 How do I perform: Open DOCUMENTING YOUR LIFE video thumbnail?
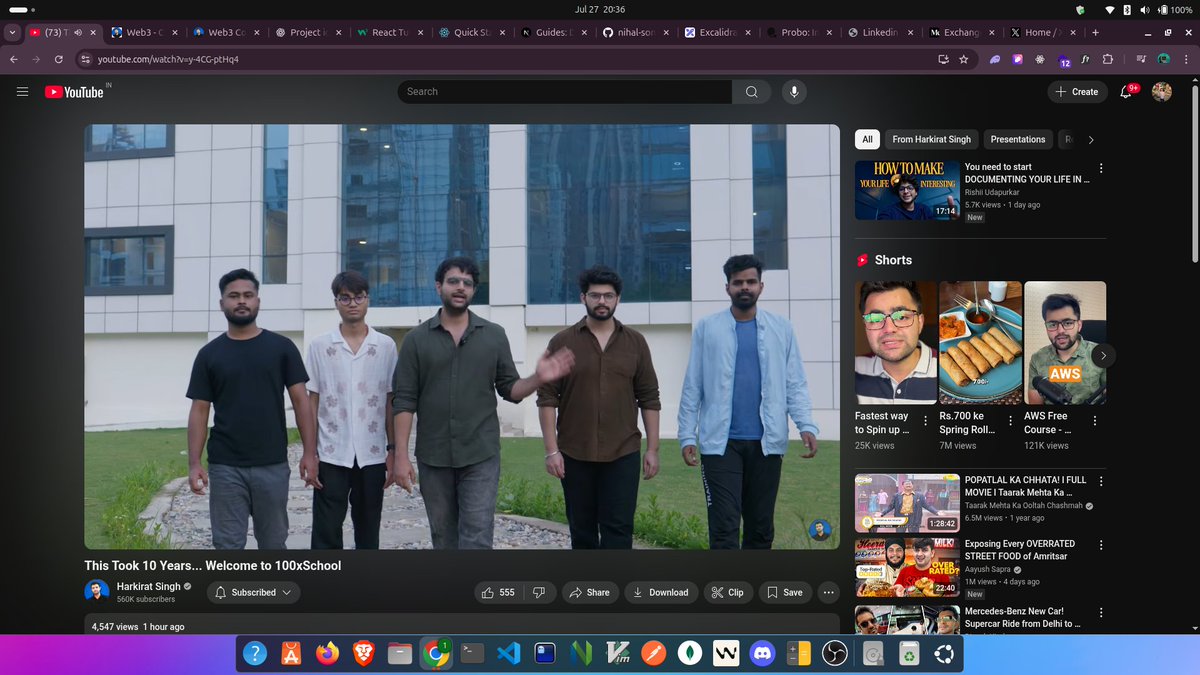[x=907, y=190]
